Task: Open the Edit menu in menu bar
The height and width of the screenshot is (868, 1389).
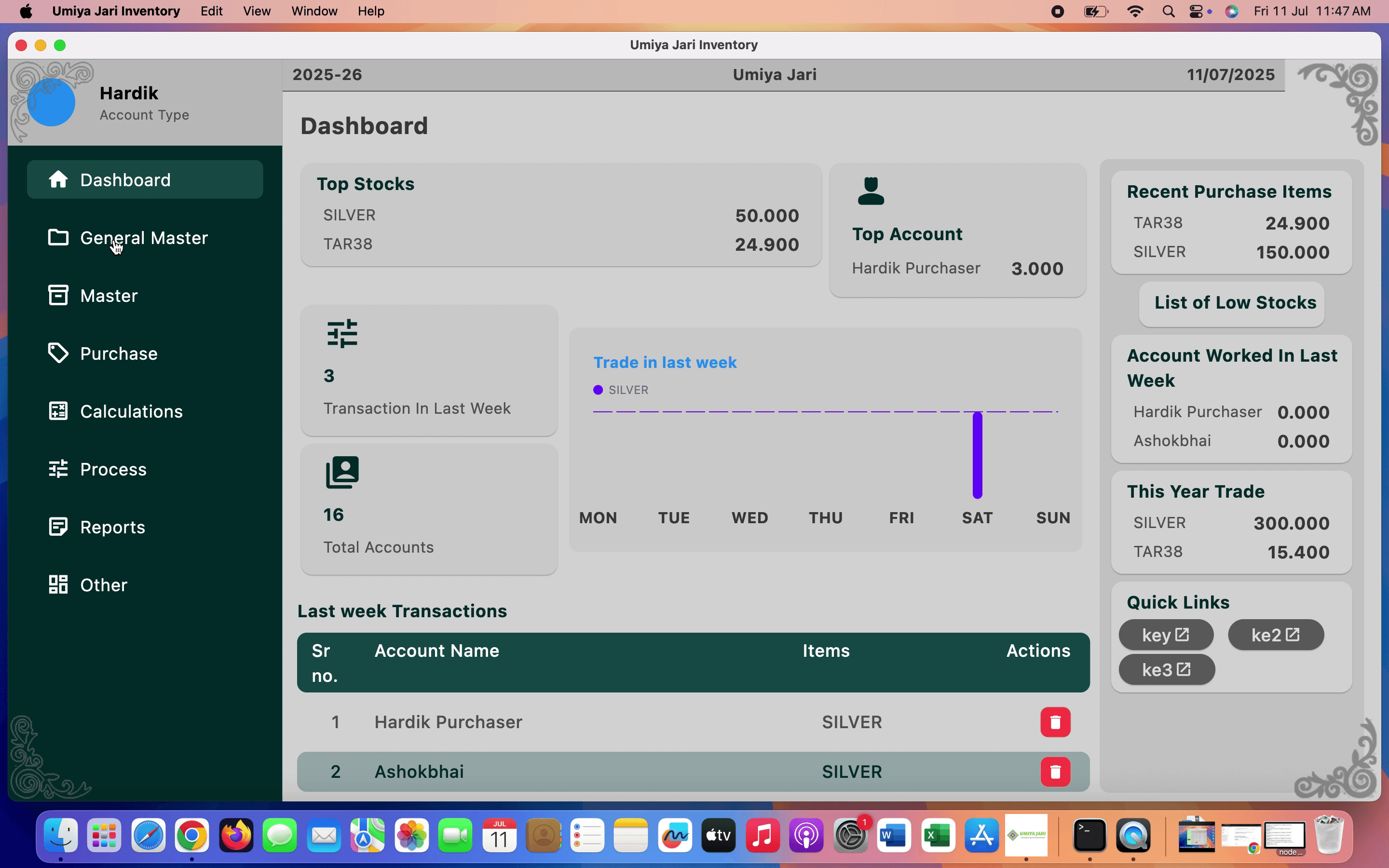Action: point(211,12)
